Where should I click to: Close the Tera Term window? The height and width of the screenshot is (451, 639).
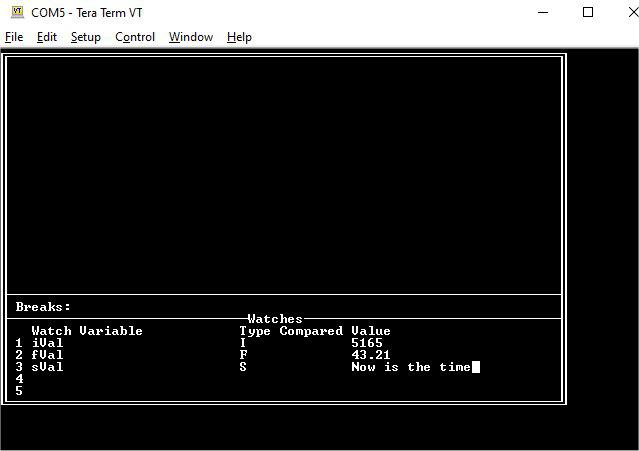(x=624, y=12)
